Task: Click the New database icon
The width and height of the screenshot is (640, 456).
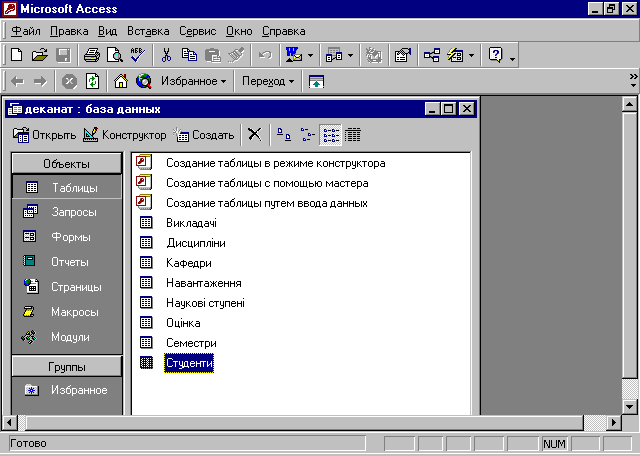Action: 16,55
